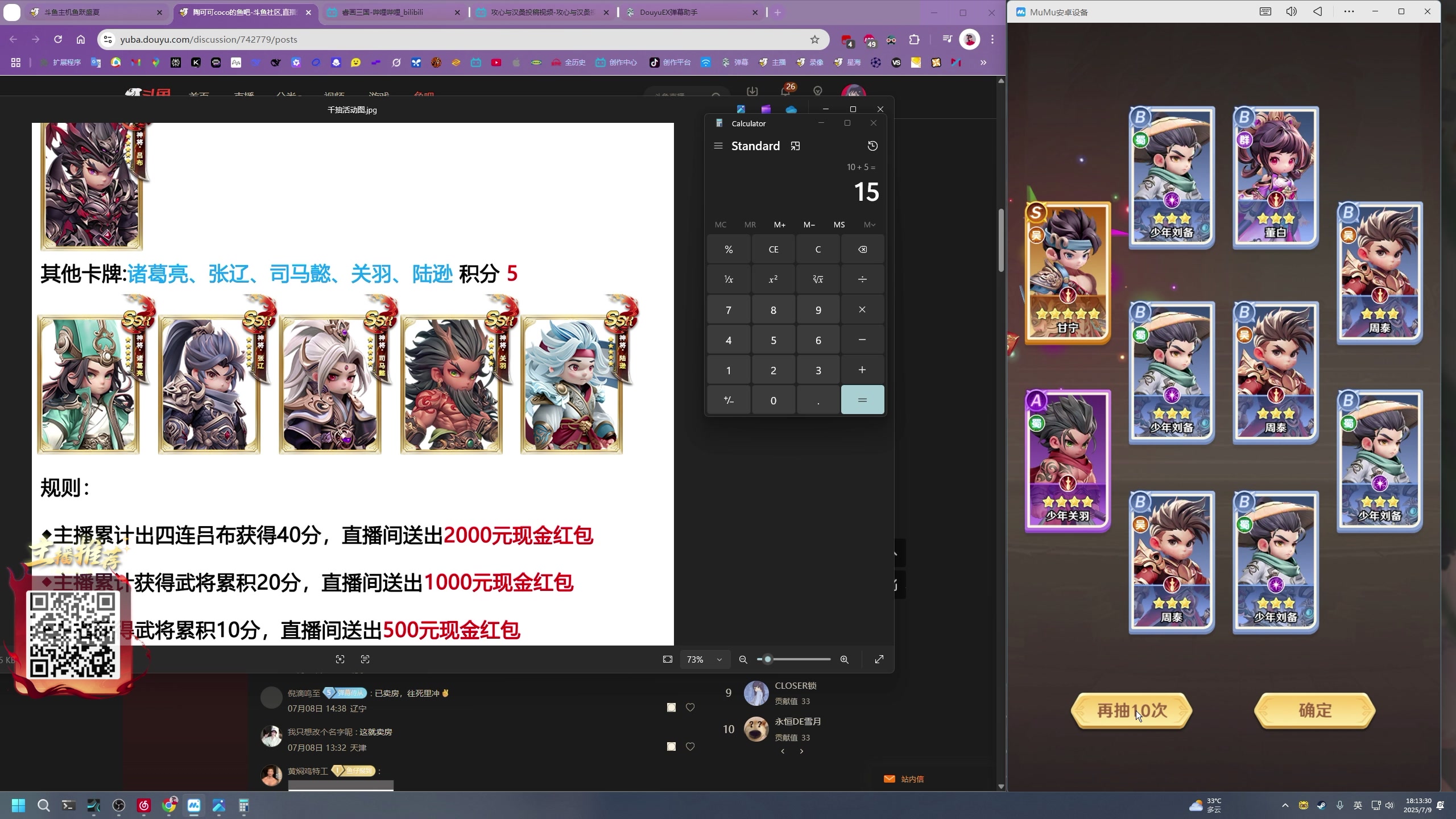
Task: Toggle MuMu emulator volume icon
Action: (1292, 11)
